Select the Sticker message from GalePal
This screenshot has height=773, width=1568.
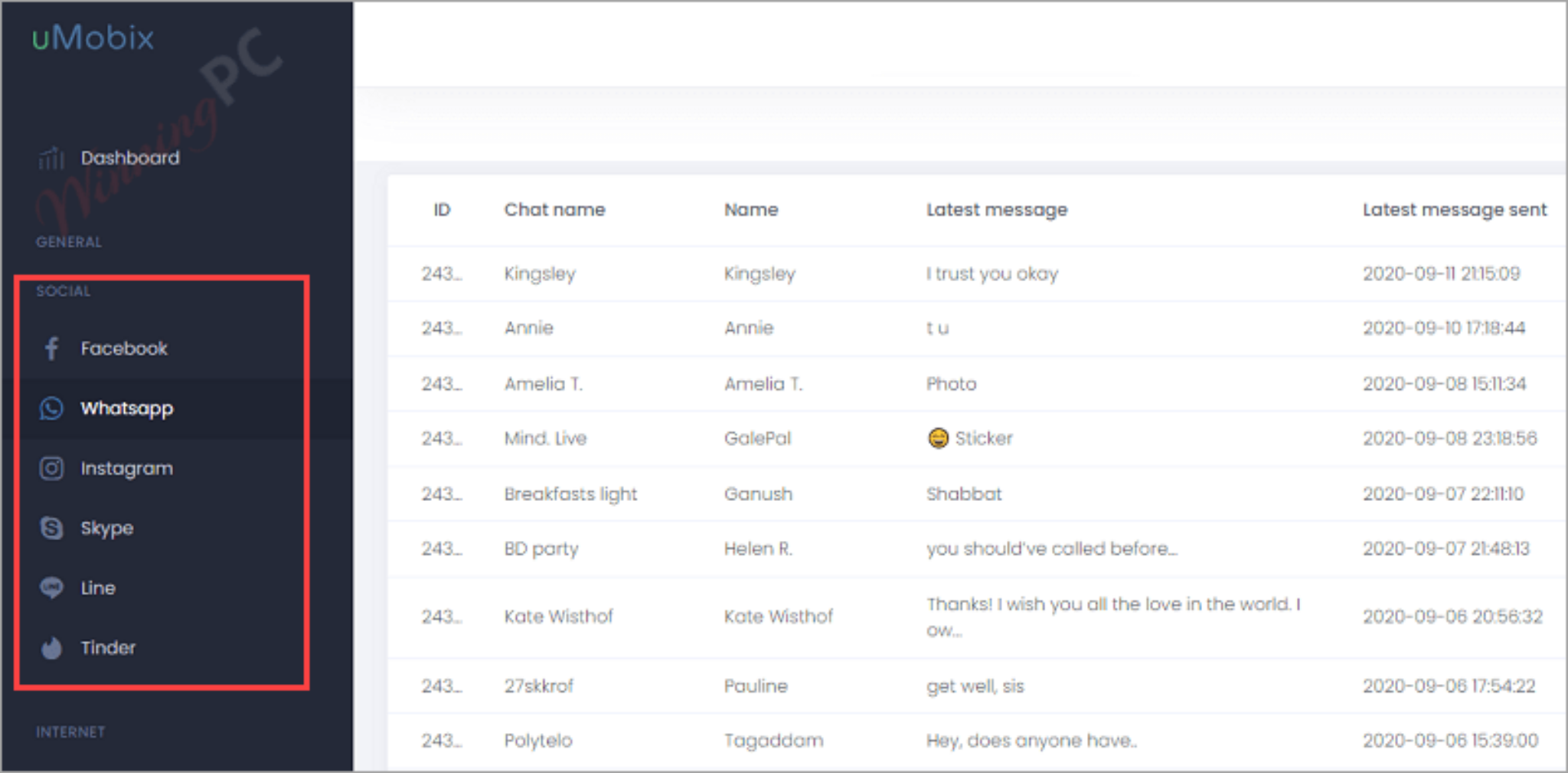pos(969,438)
